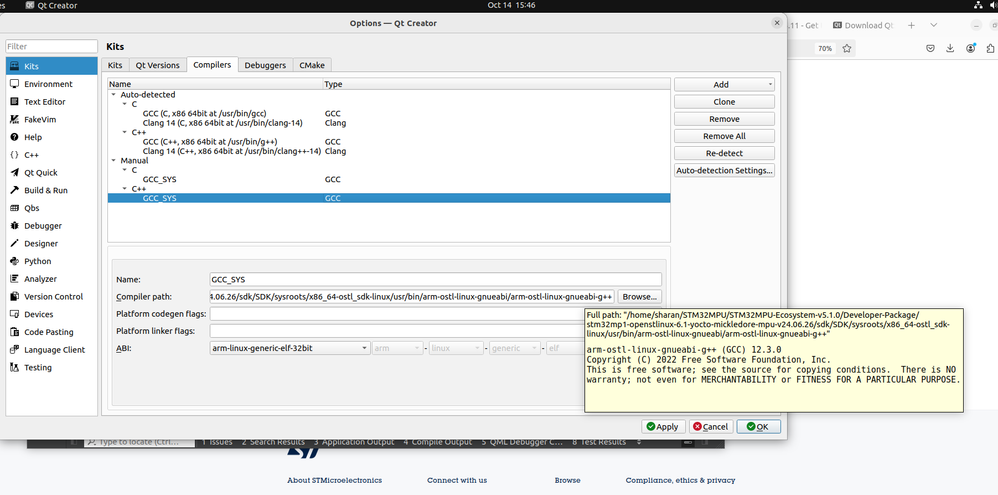This screenshot has width=998, height=495.
Task: Collapse the Manual compilers group
Action: coord(114,161)
